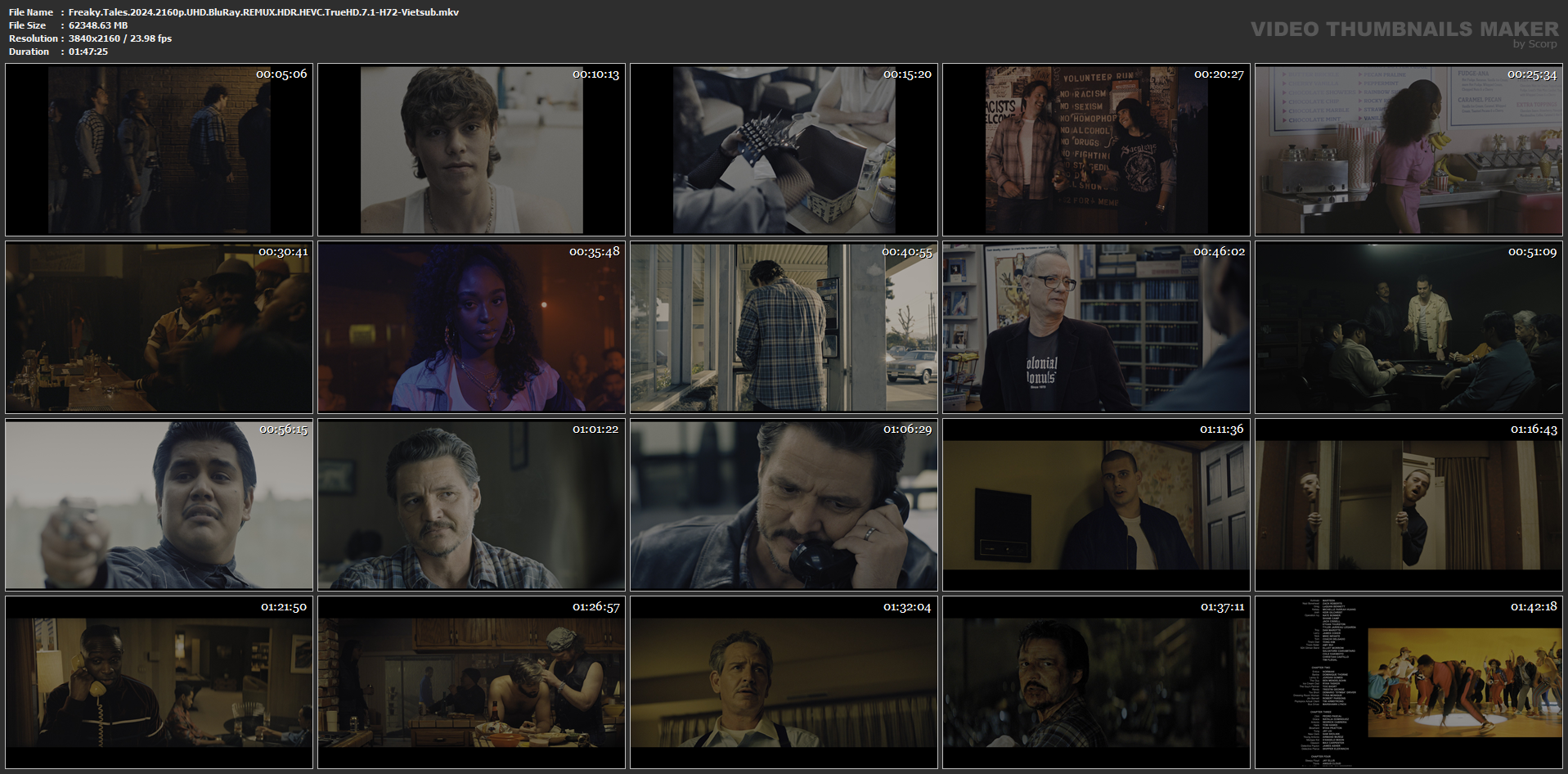This screenshot has width=1568, height=774.
Task: Select the thumbnail at 00:56:15
Action: 159,505
